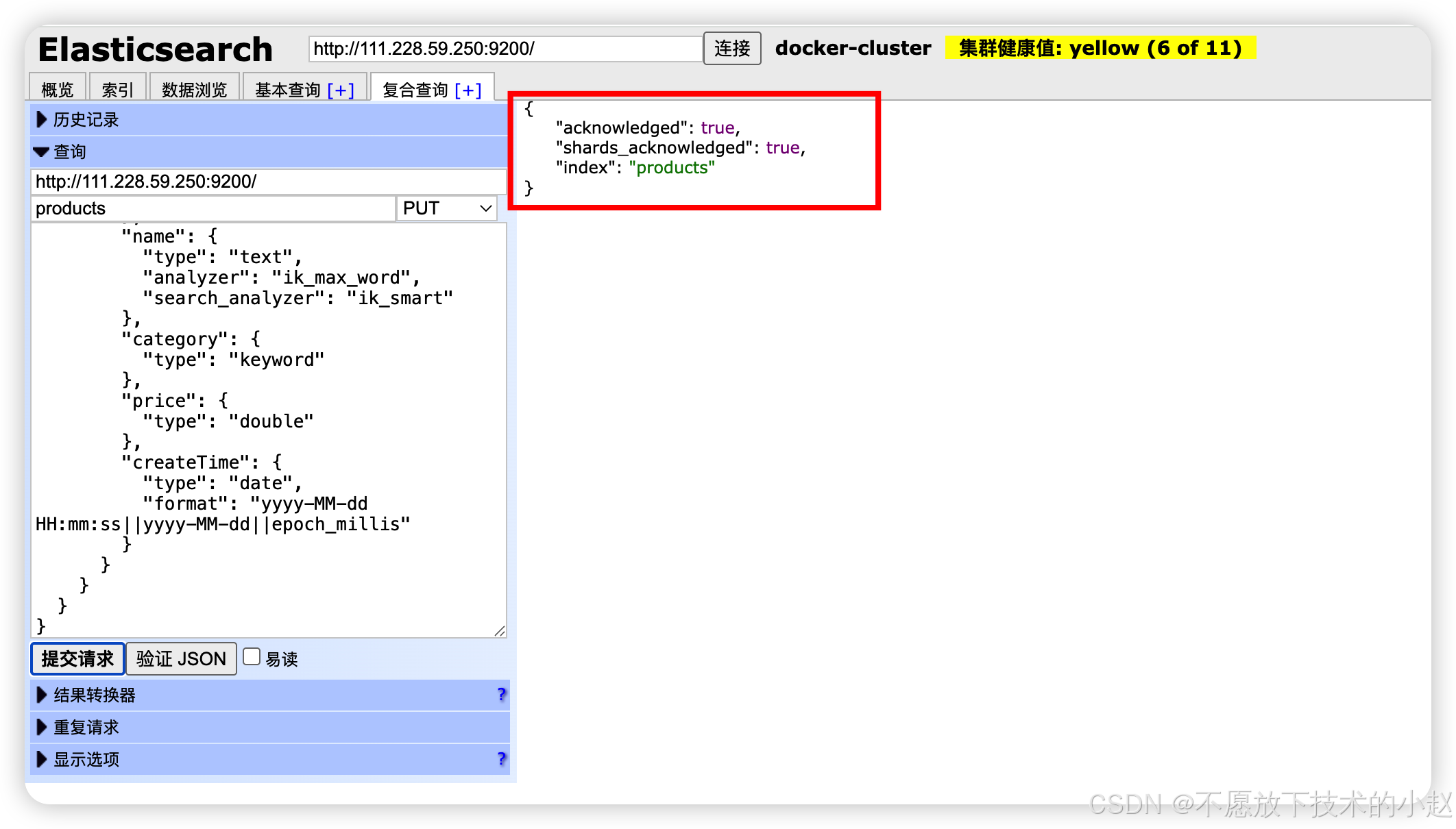Click the [+] on 基本查询 tab
Screen dimensions: 1456x829
pyautogui.click(x=341, y=90)
